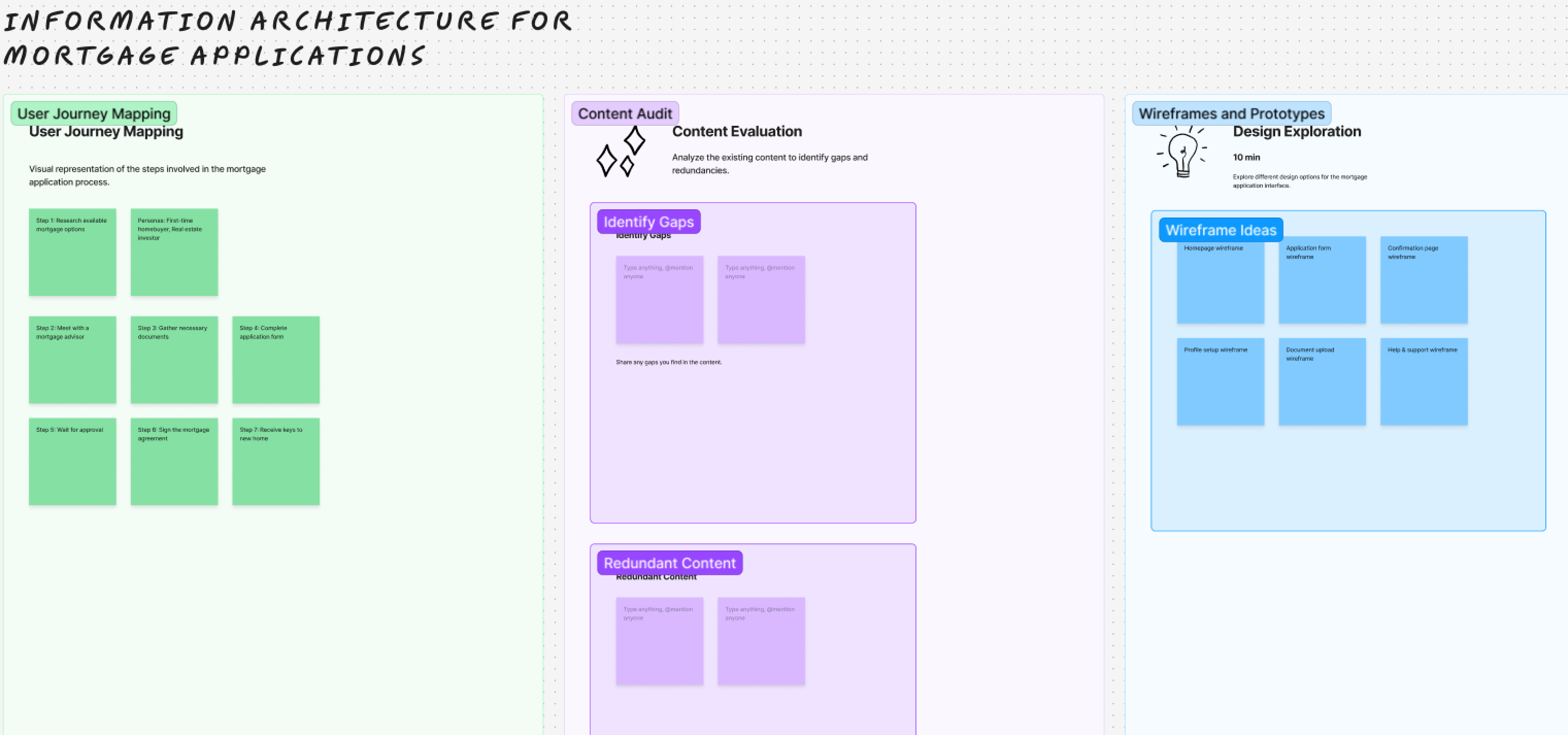Viewport: 1568px width, 735px height.
Task: Click the Identify Gaps section tag
Action: point(648,222)
